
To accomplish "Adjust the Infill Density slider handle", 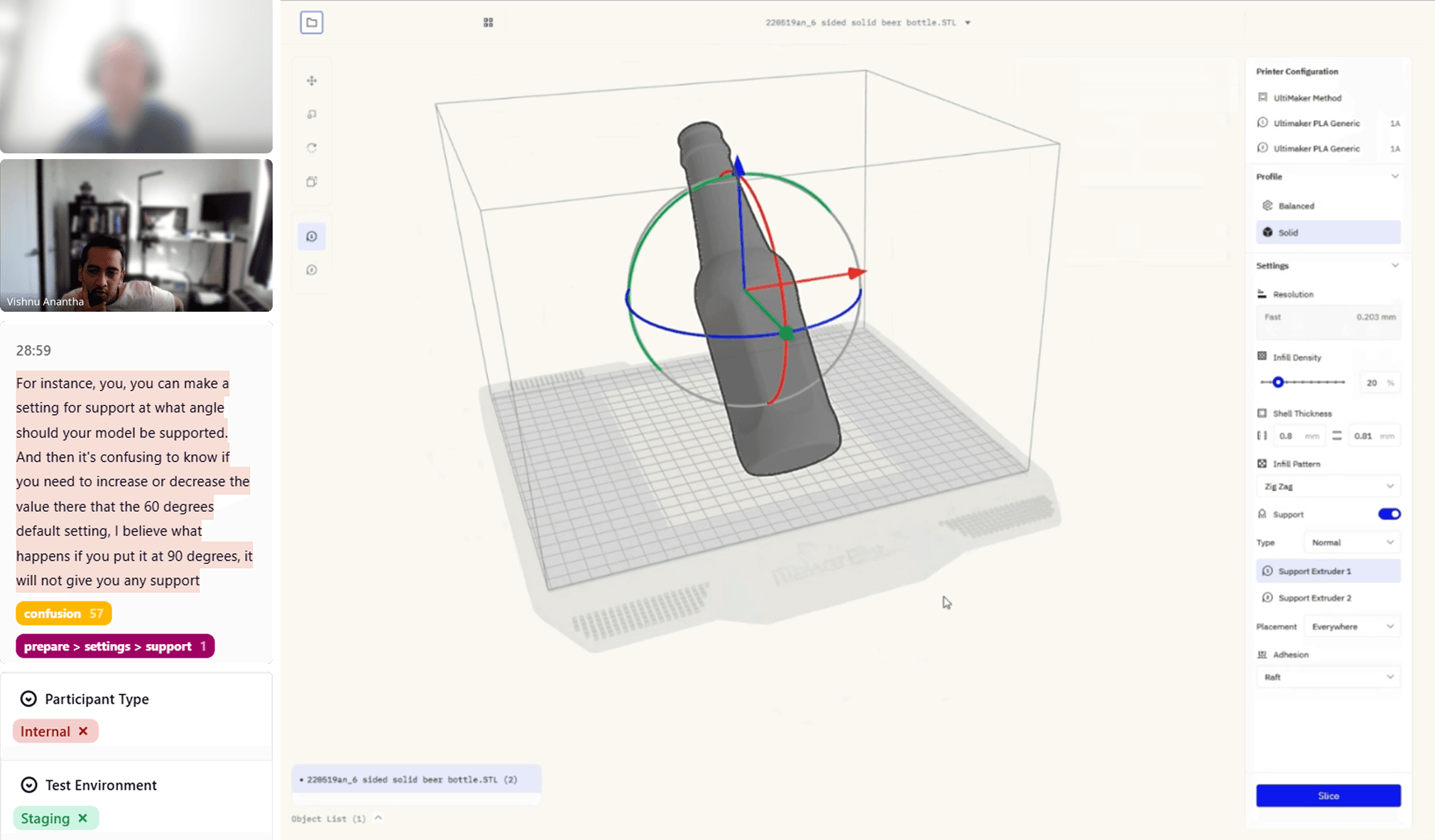I will 1278,383.
